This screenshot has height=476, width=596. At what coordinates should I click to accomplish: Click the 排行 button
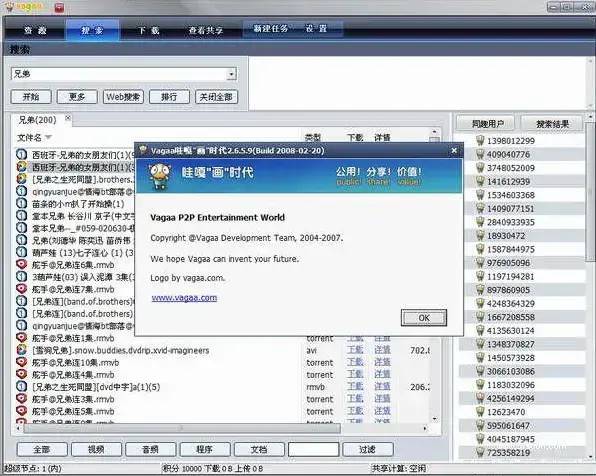point(169,97)
